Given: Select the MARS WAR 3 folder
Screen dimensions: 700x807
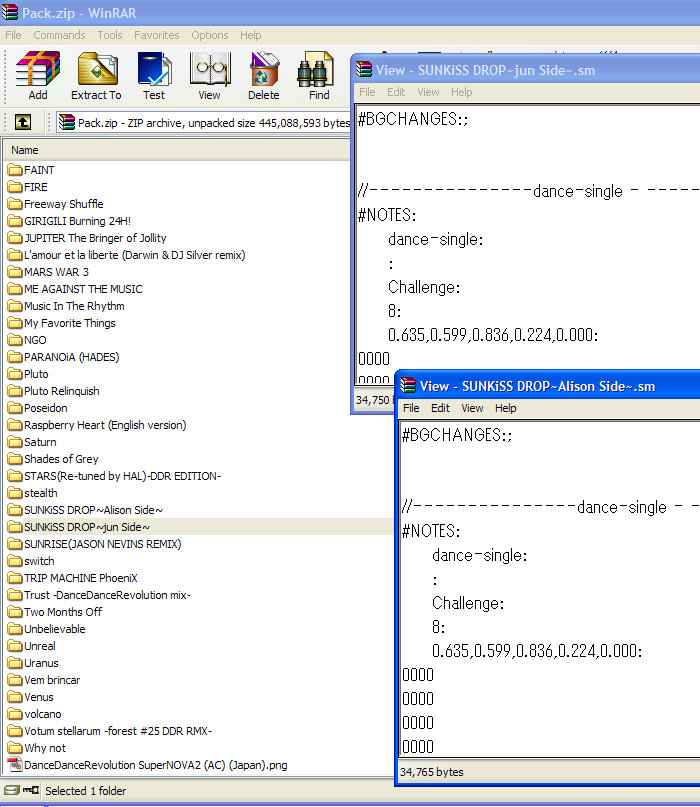Looking at the screenshot, I should click(x=56, y=272).
